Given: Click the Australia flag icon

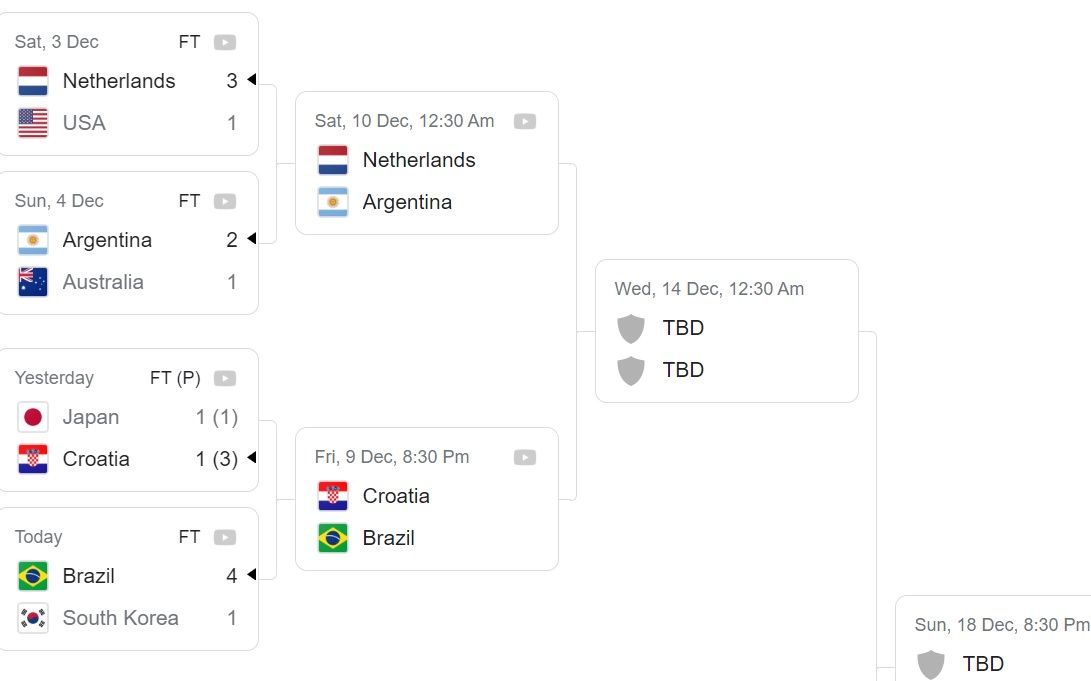Looking at the screenshot, I should click(31, 282).
